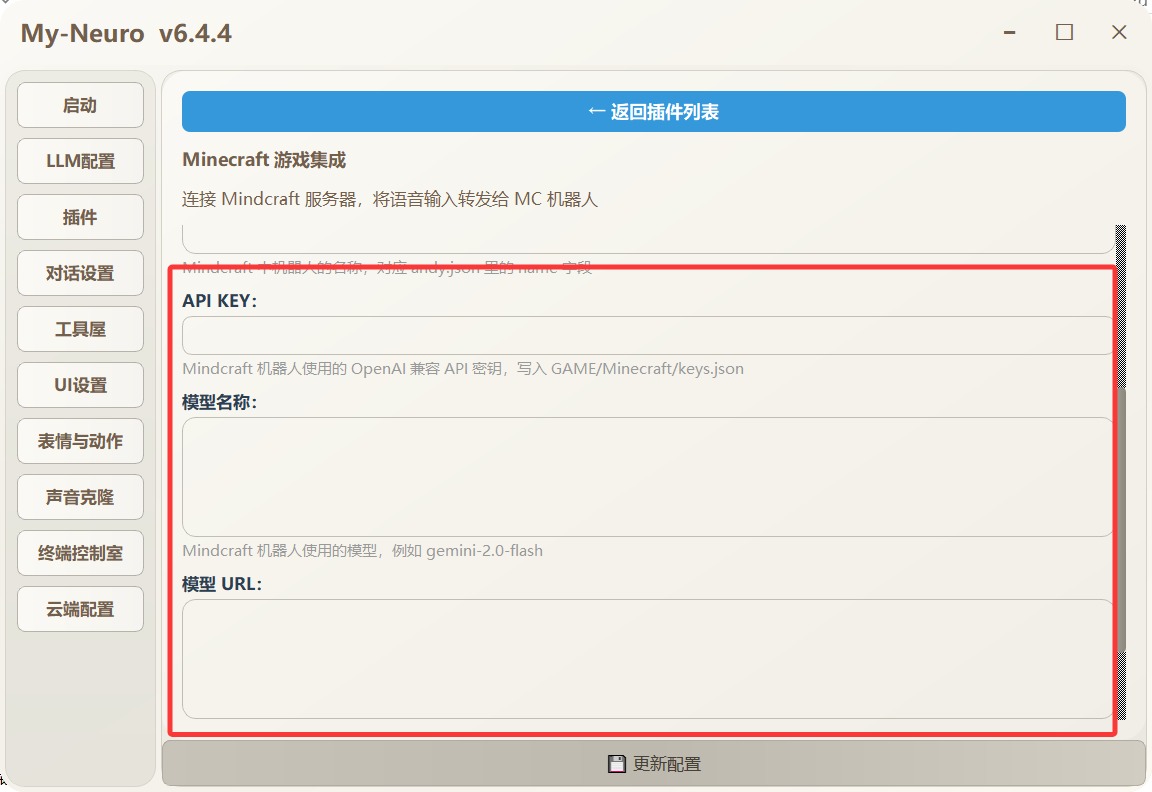Select the 插件 sidebar tab
This screenshot has height=792, width=1152.
(80, 217)
